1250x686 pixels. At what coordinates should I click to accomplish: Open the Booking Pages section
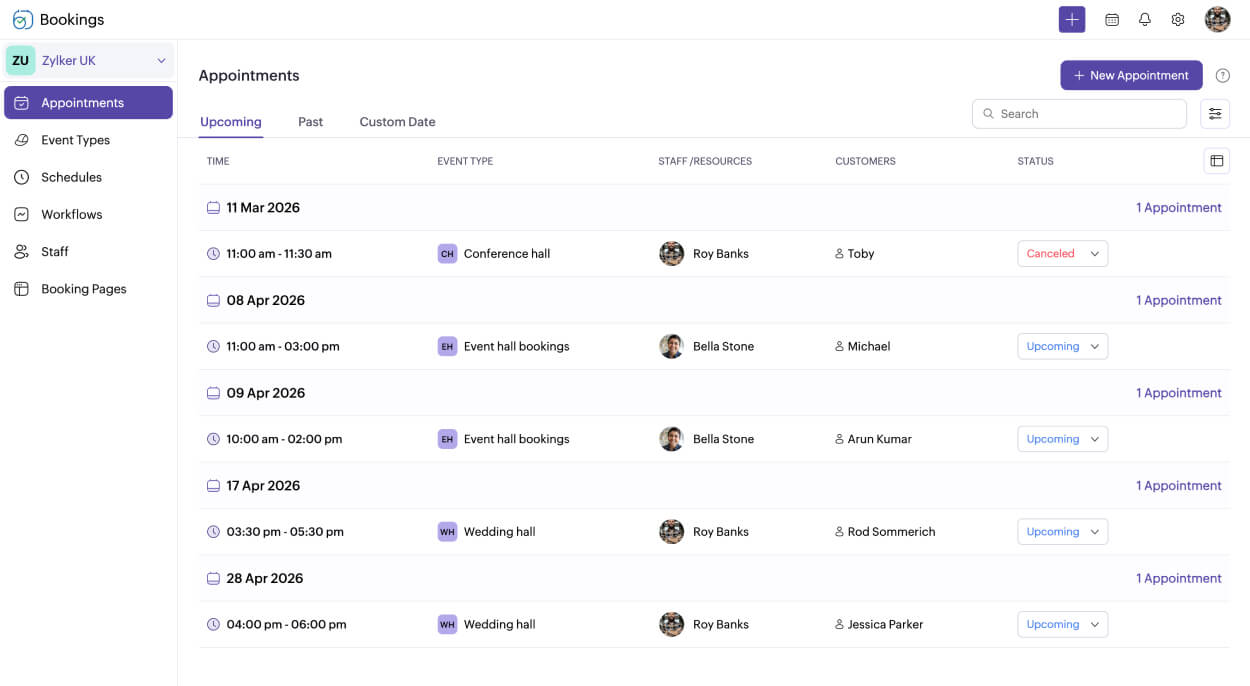pyautogui.click(x=82, y=288)
